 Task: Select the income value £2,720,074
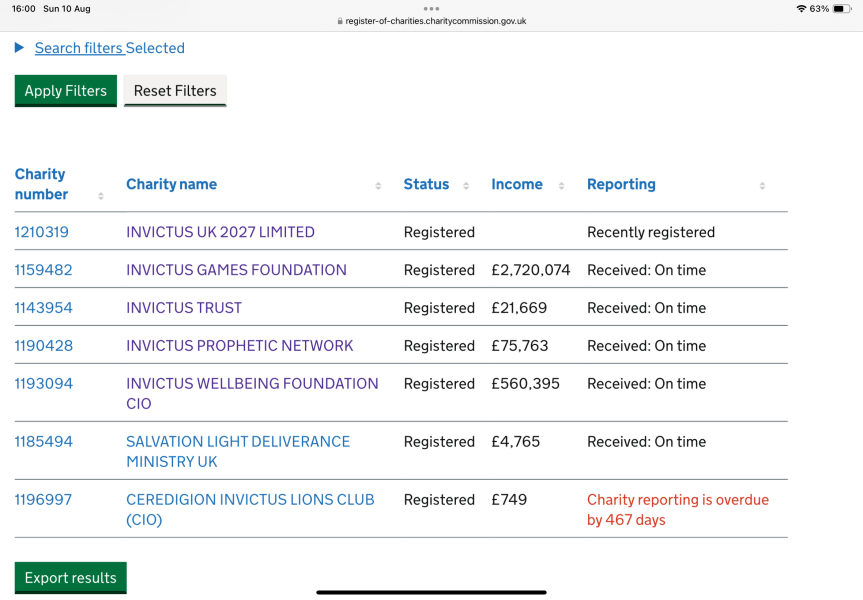(x=531, y=270)
